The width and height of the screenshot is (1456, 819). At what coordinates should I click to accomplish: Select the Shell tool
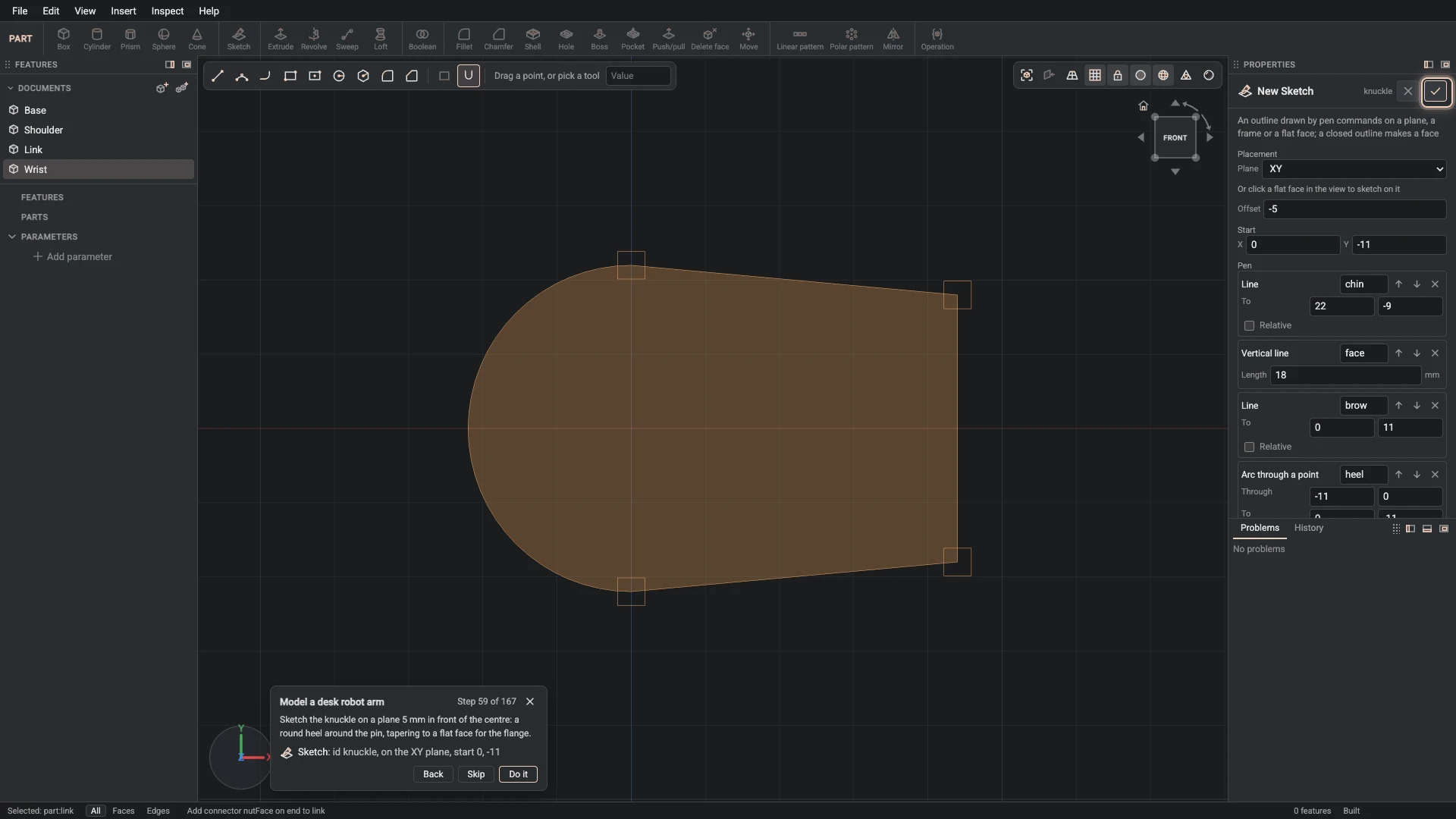tap(533, 39)
